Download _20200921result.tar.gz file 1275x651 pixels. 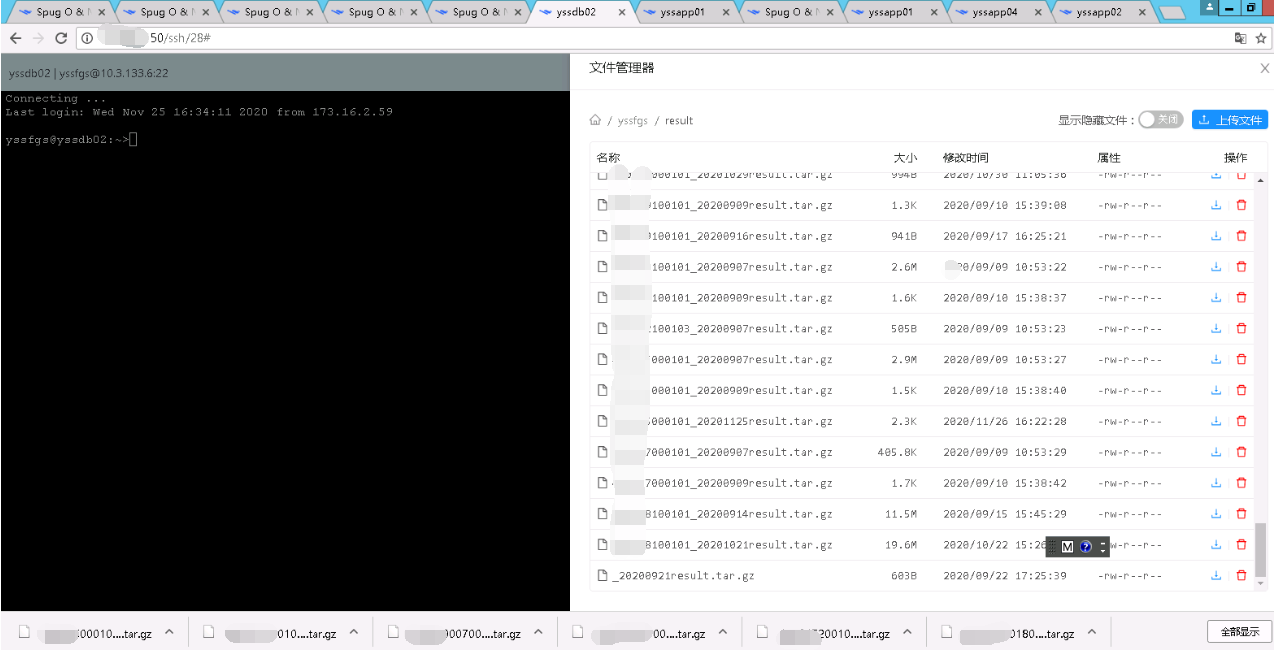(x=1216, y=576)
